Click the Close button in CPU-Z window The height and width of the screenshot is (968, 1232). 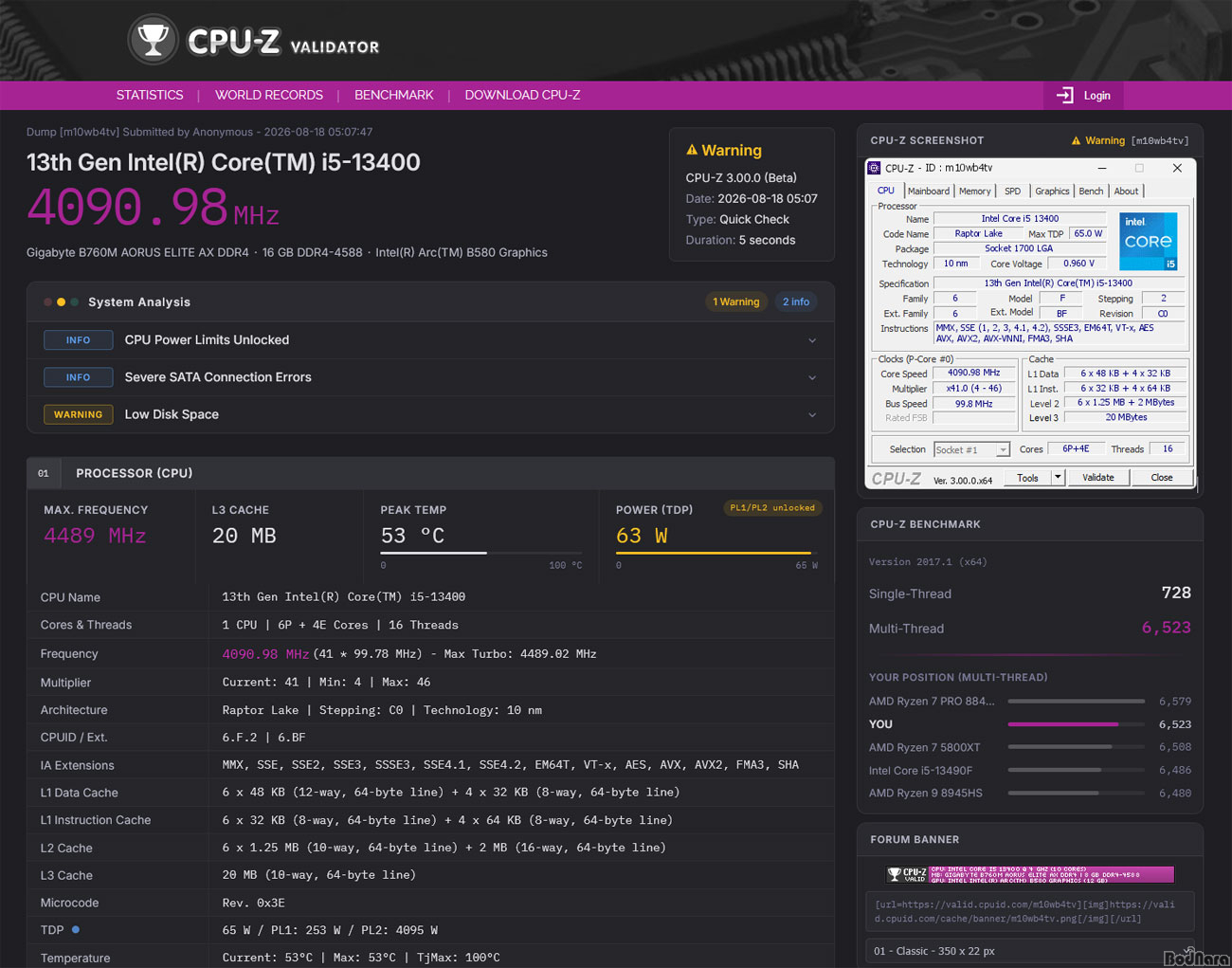[x=1162, y=478]
